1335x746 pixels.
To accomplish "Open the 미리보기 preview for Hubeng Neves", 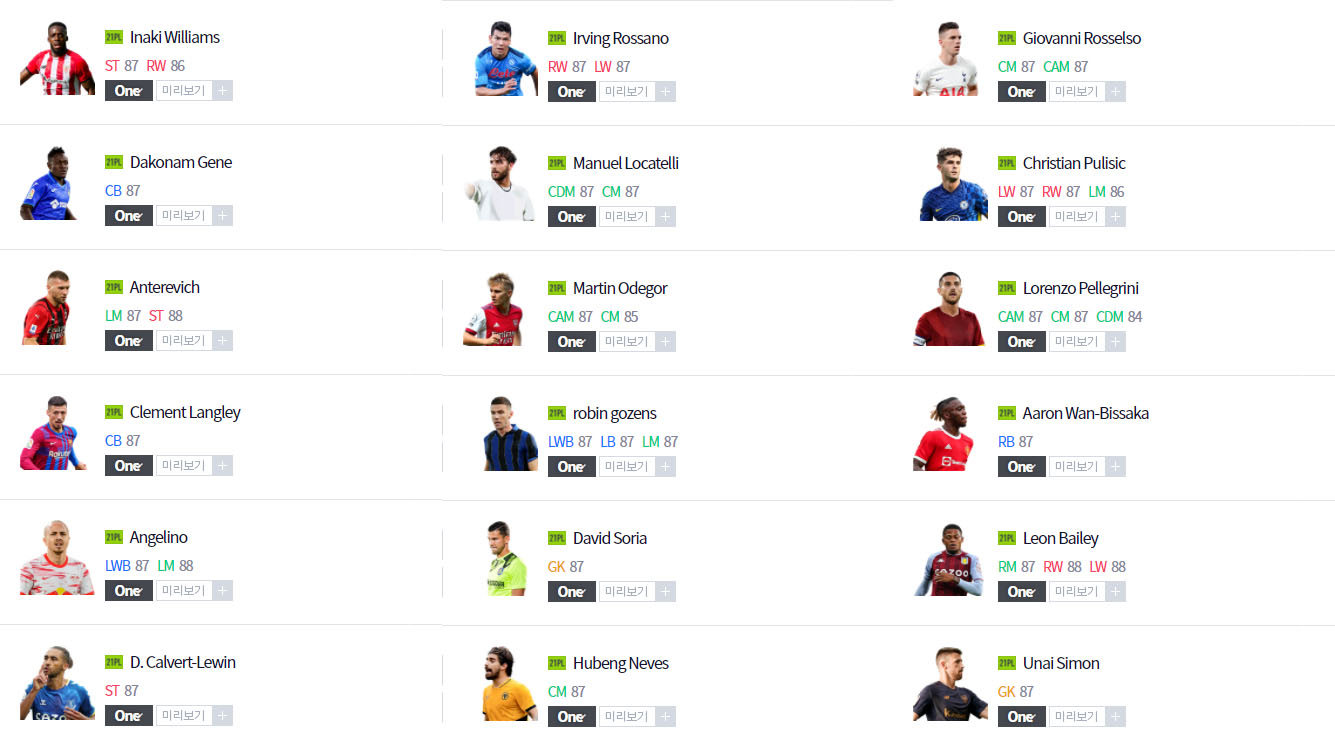I will [x=627, y=716].
